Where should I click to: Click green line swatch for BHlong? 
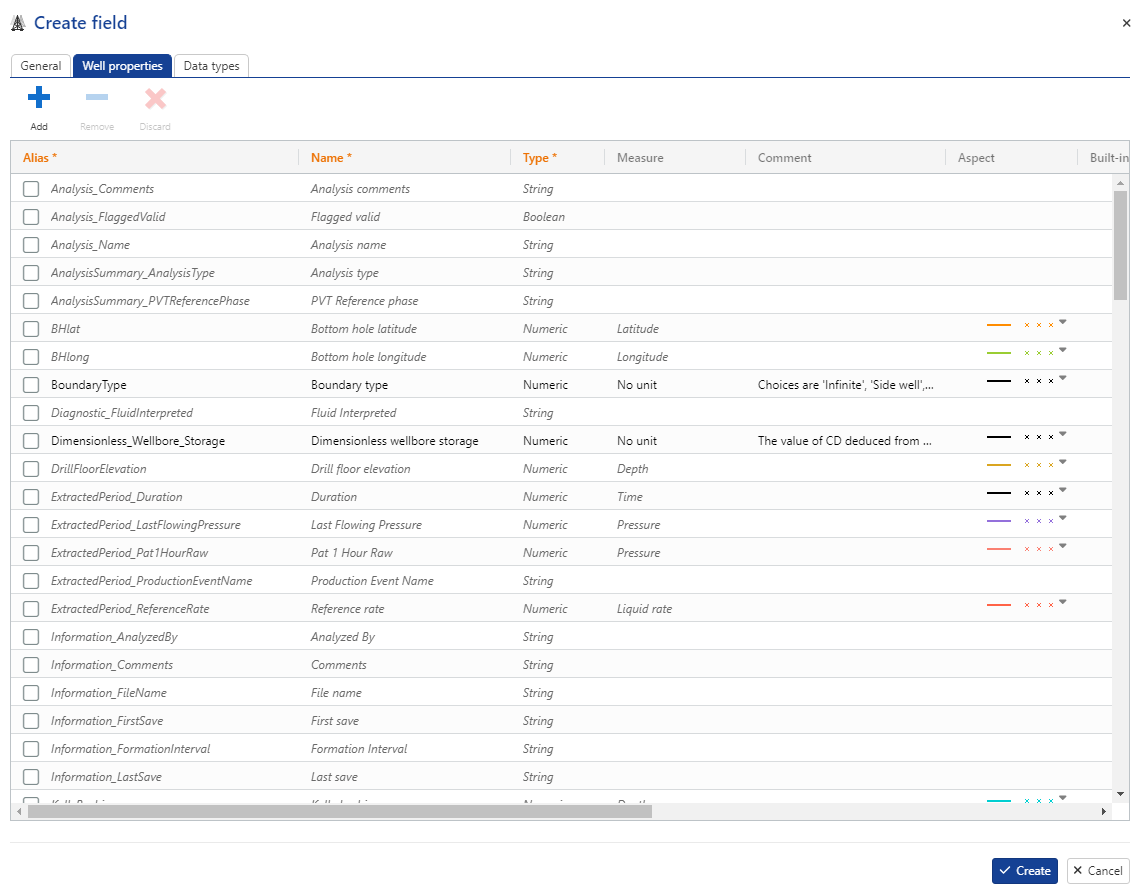[999, 353]
